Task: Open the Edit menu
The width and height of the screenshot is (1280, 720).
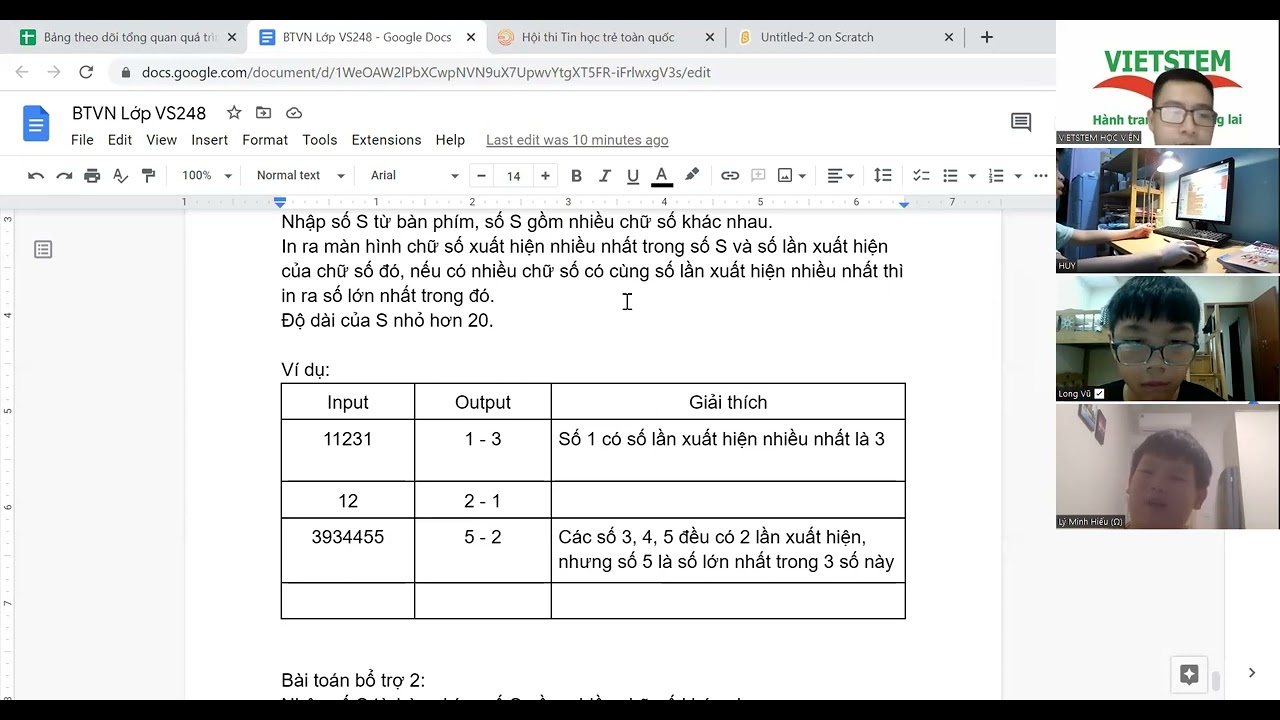Action: point(120,140)
